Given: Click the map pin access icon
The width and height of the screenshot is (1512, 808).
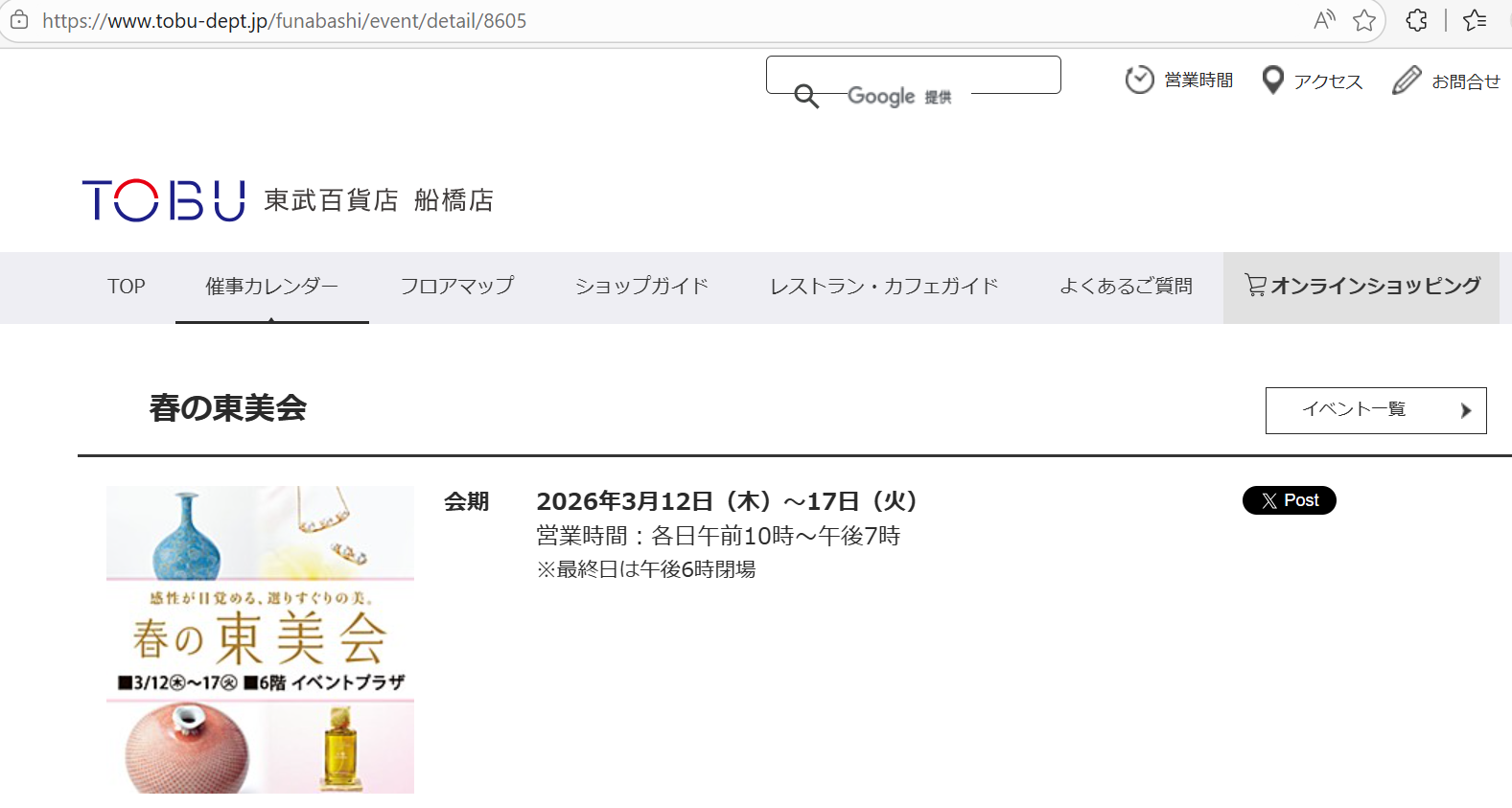Looking at the screenshot, I should click(x=1272, y=81).
